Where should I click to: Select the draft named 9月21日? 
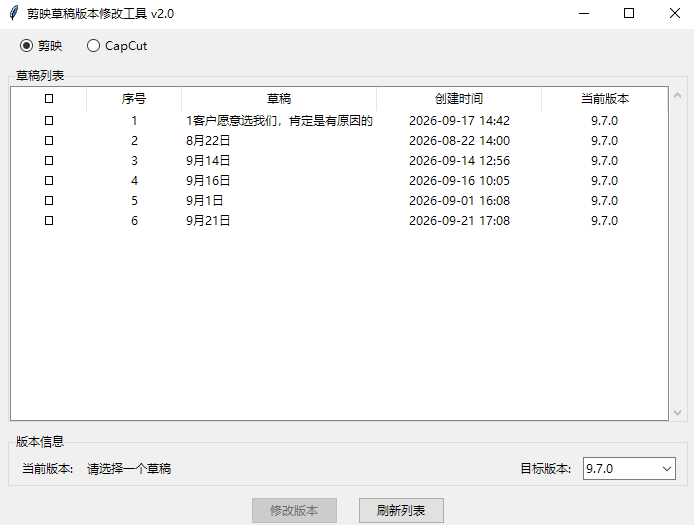click(x=208, y=220)
